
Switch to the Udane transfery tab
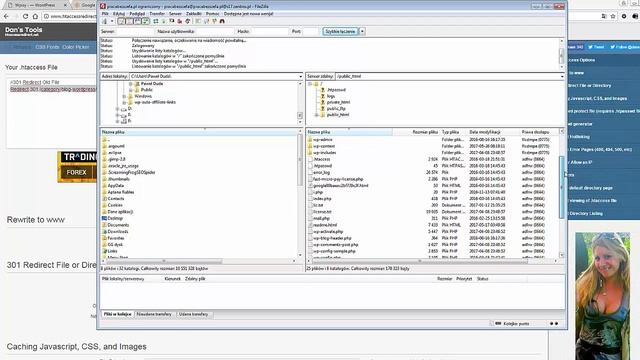pos(193,314)
